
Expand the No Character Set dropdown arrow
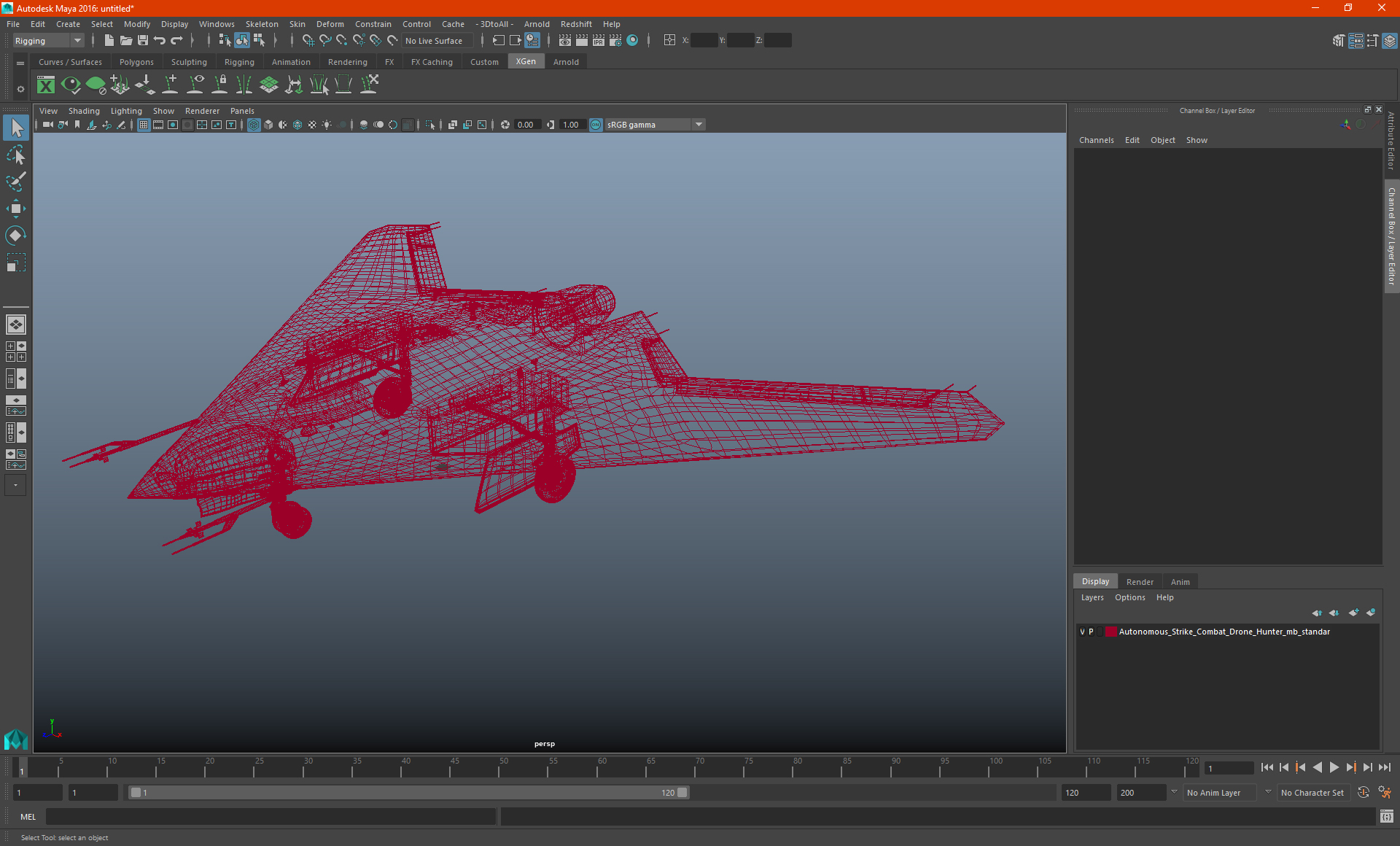click(1268, 792)
